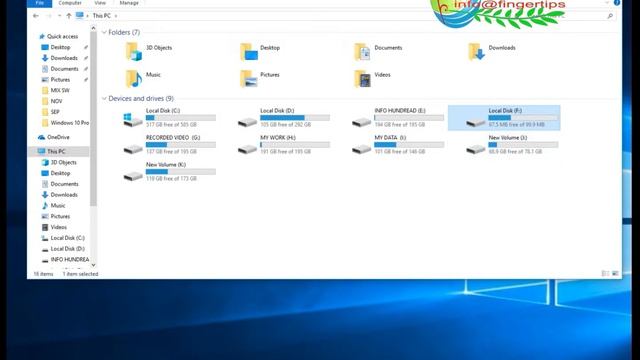Click '1 item selected' status text
The image size is (640, 360).
click(80, 274)
